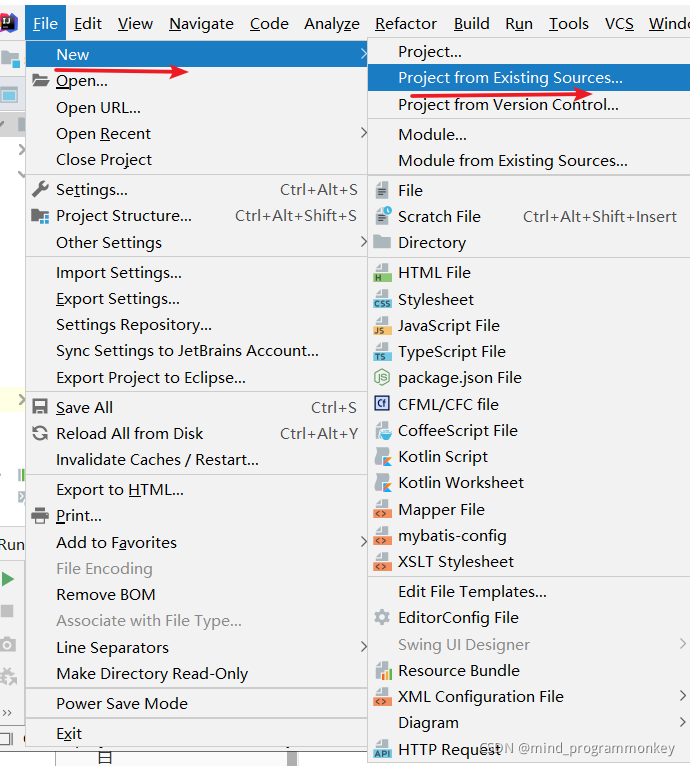Open the Build menu
Viewport: 690px width, 766px height.
coord(472,23)
